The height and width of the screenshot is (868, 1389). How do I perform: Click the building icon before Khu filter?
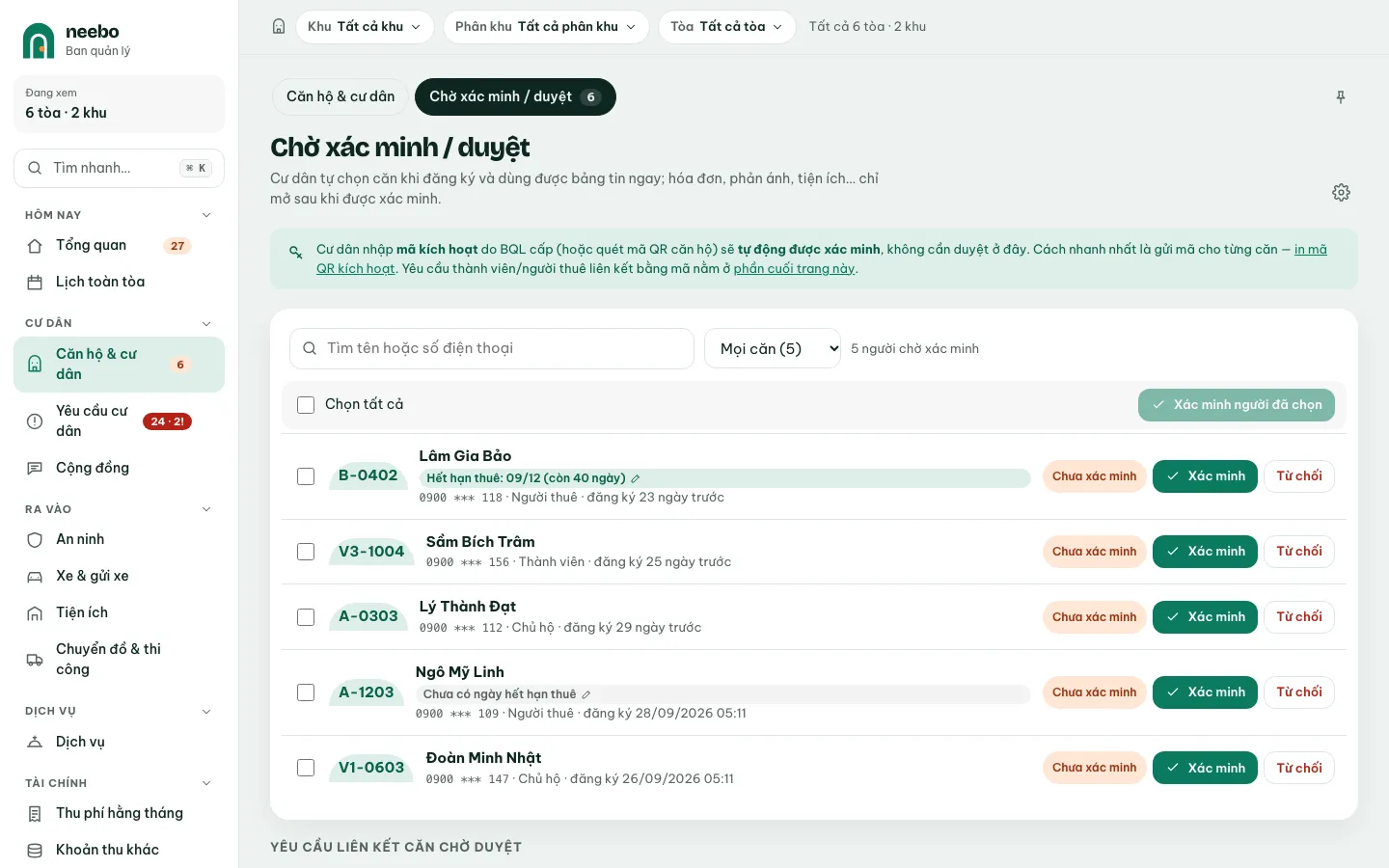click(279, 27)
